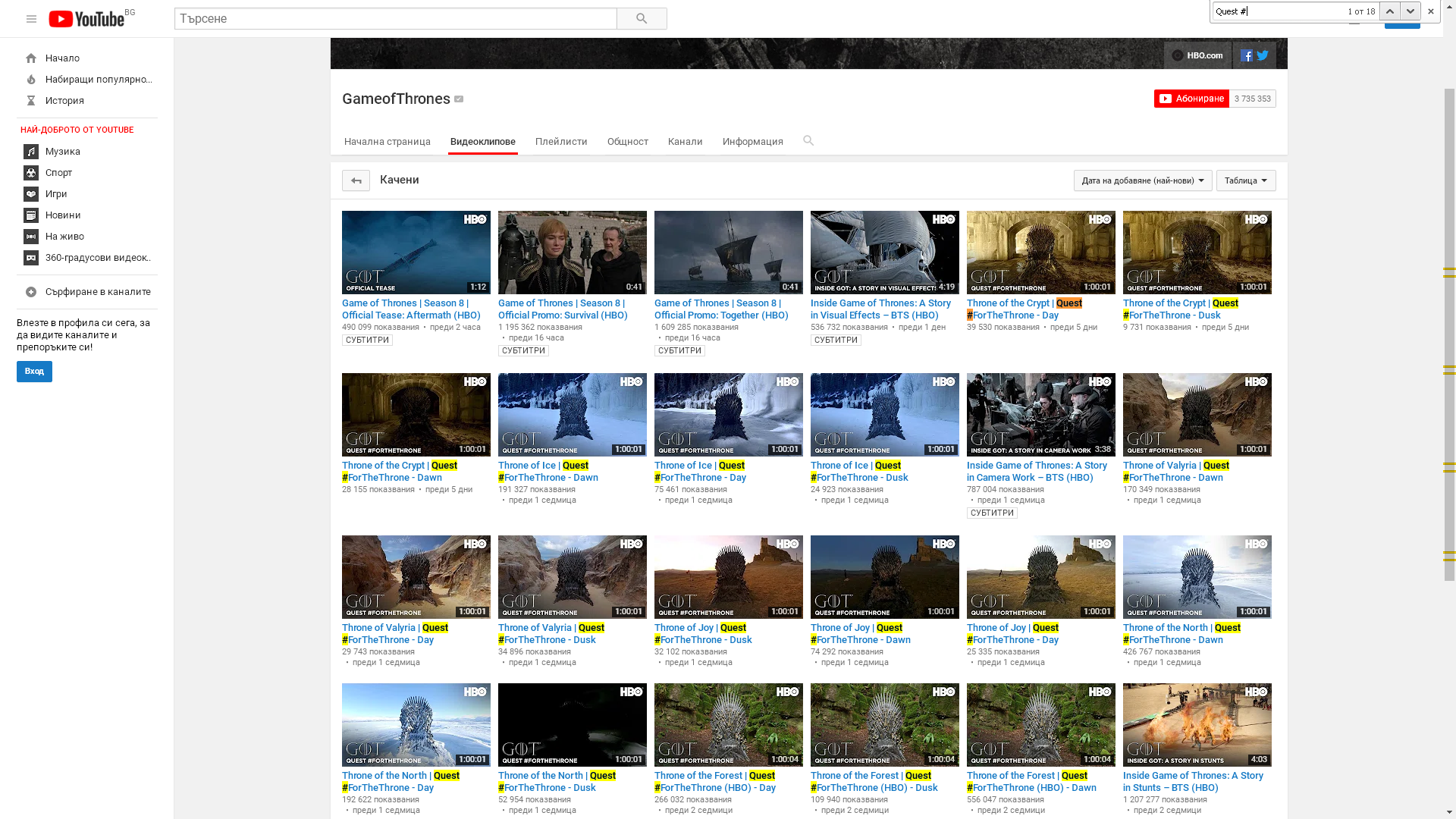The image size is (1456, 819).
Task: Click the Музика music icon
Action: click(31, 152)
